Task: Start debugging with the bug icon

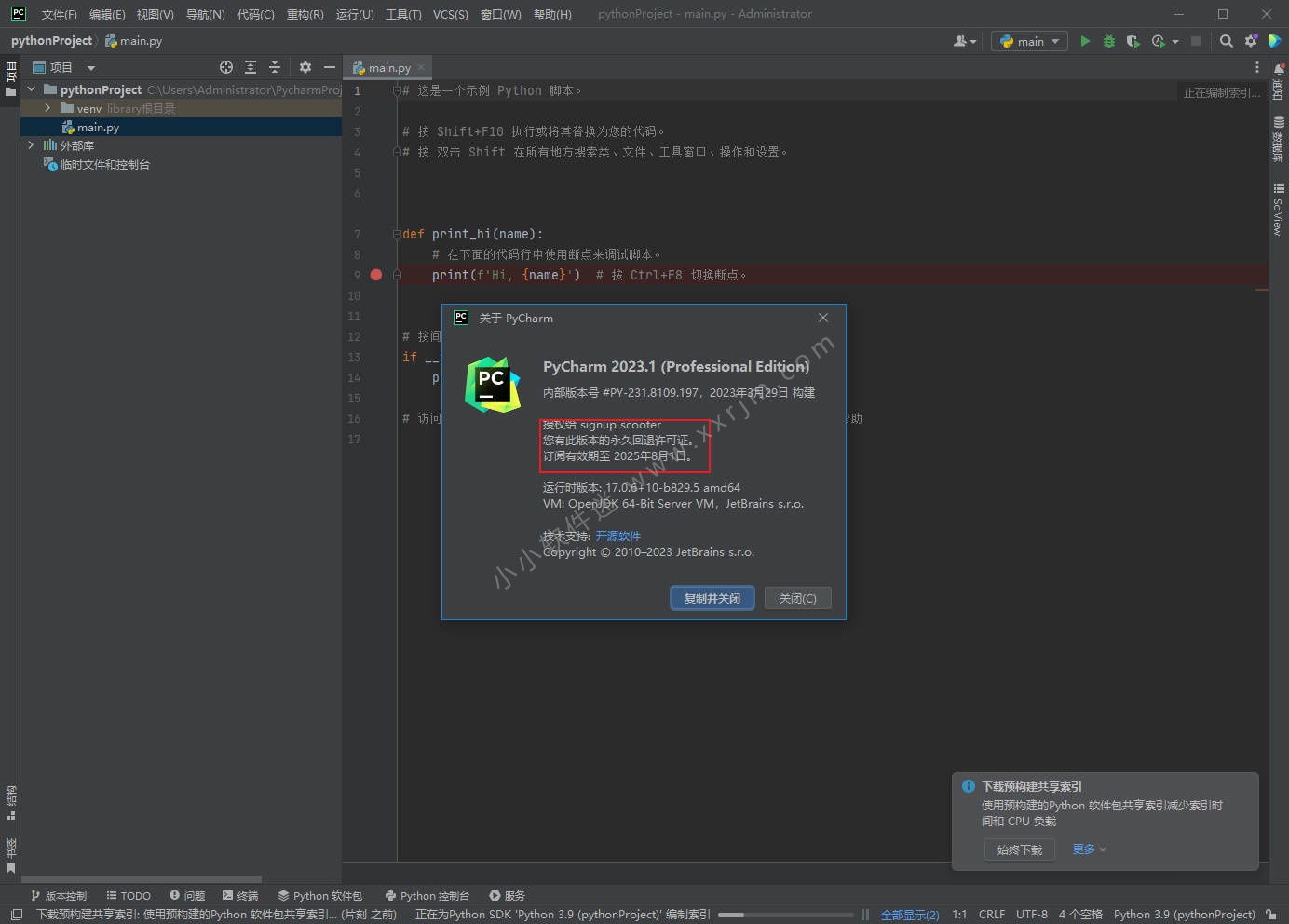Action: click(1108, 41)
